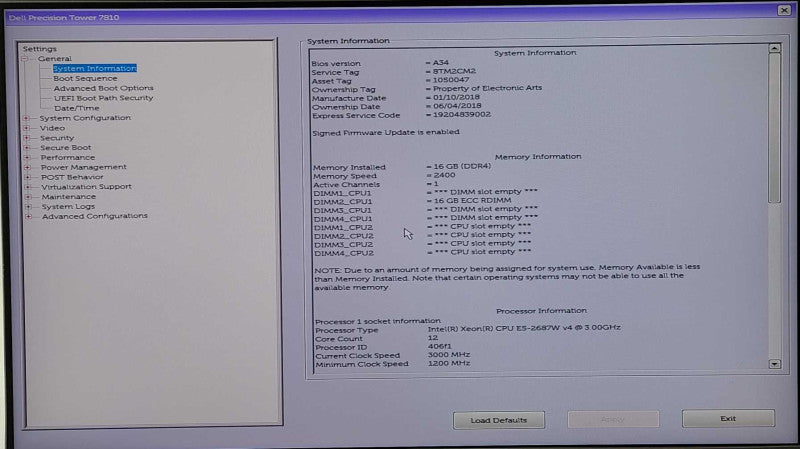Close the BIOS setup window
800x449 pixels.
tap(784, 10)
